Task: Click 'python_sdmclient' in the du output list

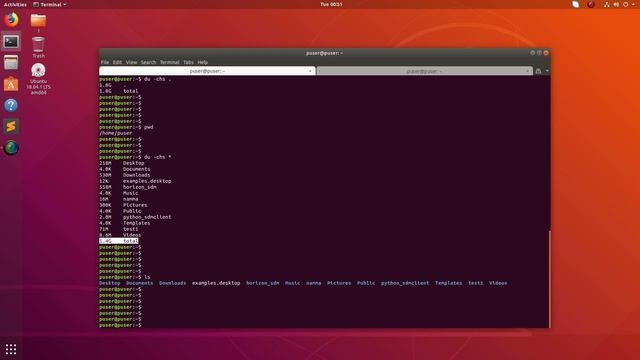Action: [147, 217]
